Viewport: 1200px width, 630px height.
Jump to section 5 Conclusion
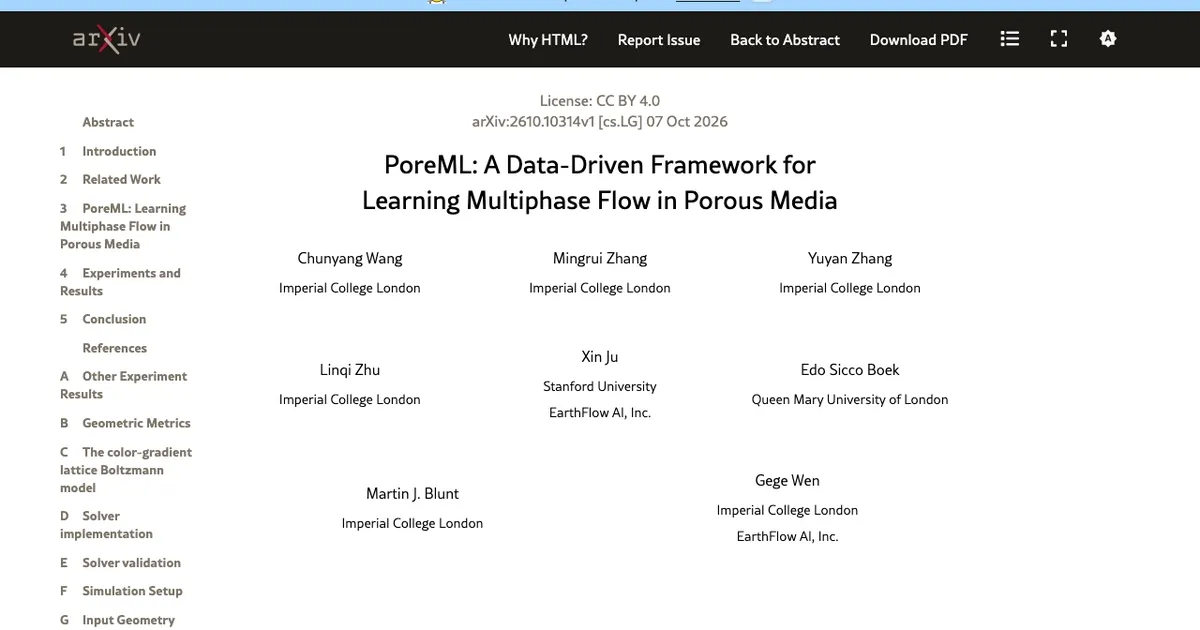tap(103, 319)
